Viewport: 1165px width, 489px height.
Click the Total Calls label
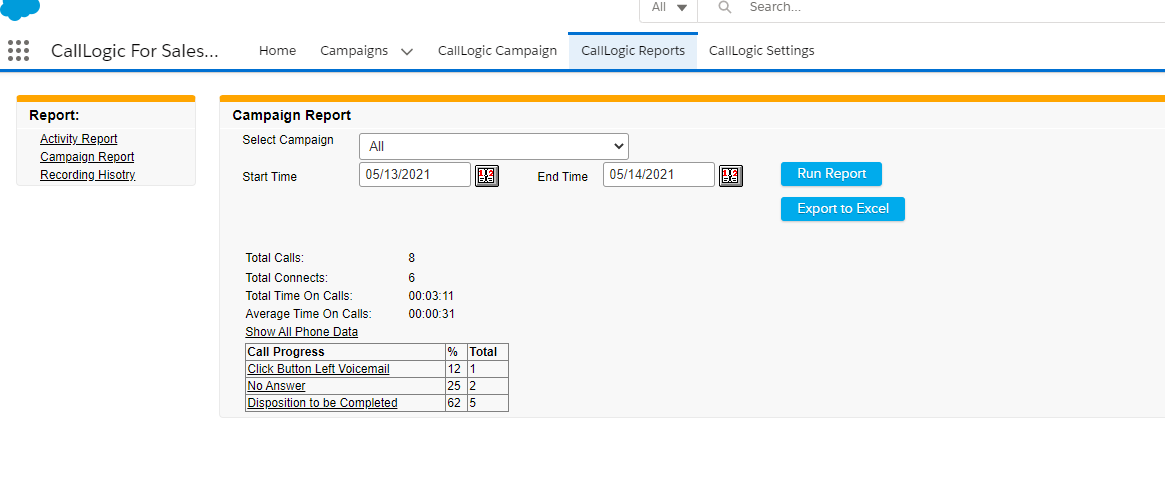point(275,259)
